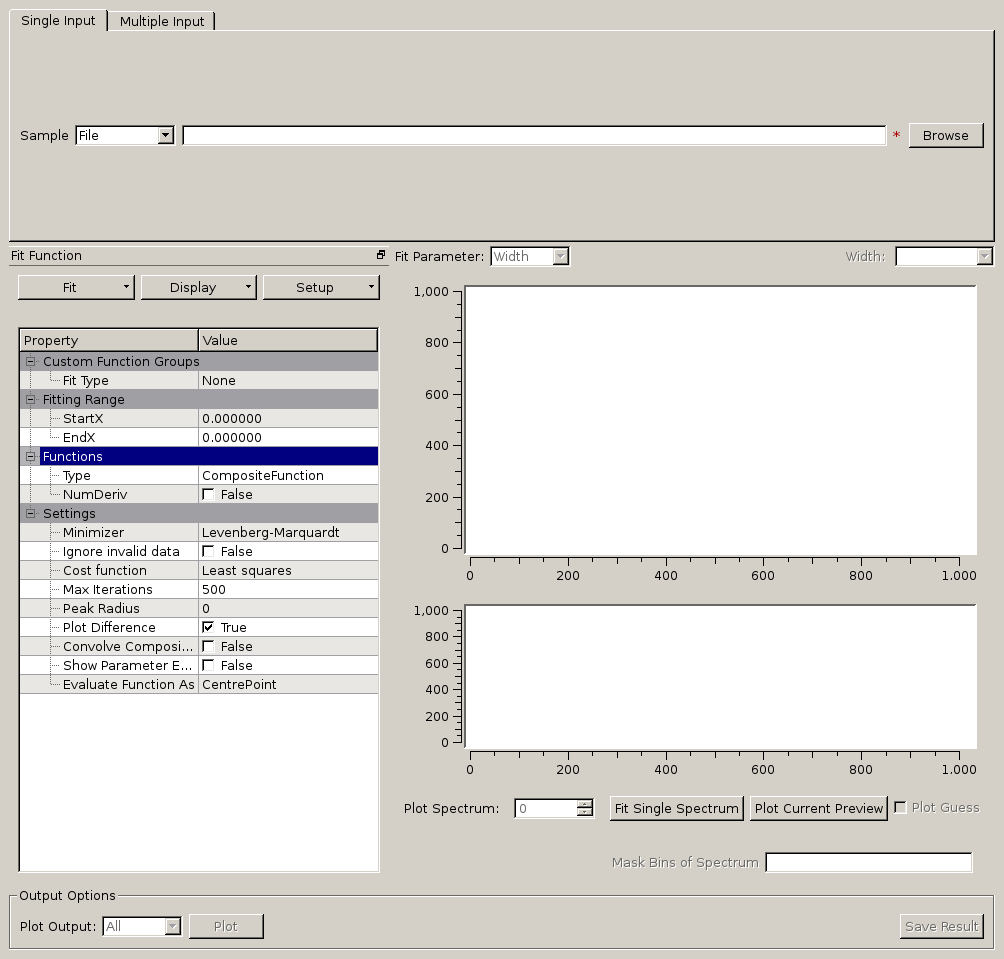
Task: Collapse the Functions tree section
Action: click(30, 457)
